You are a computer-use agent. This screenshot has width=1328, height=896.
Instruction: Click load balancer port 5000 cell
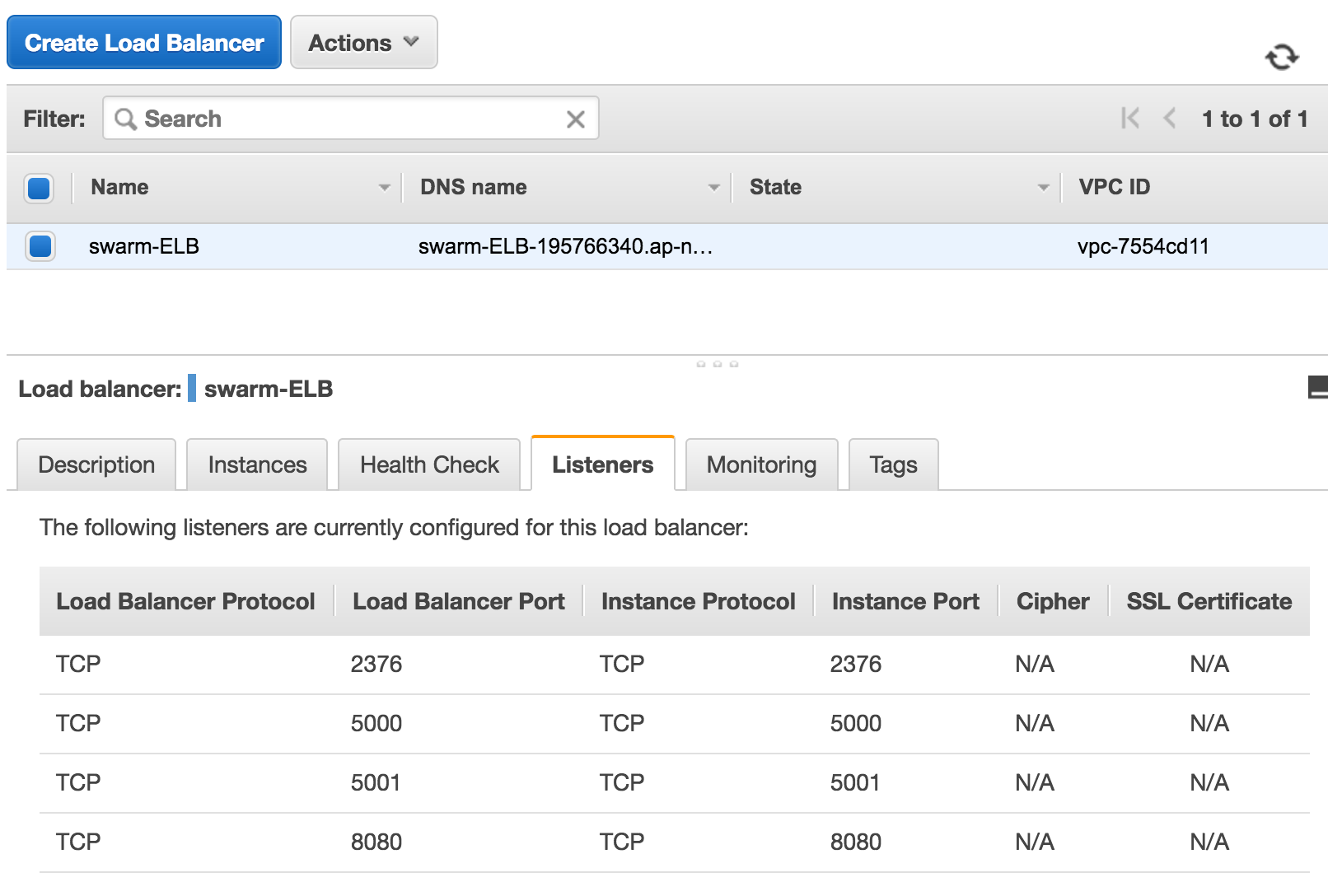click(x=376, y=723)
